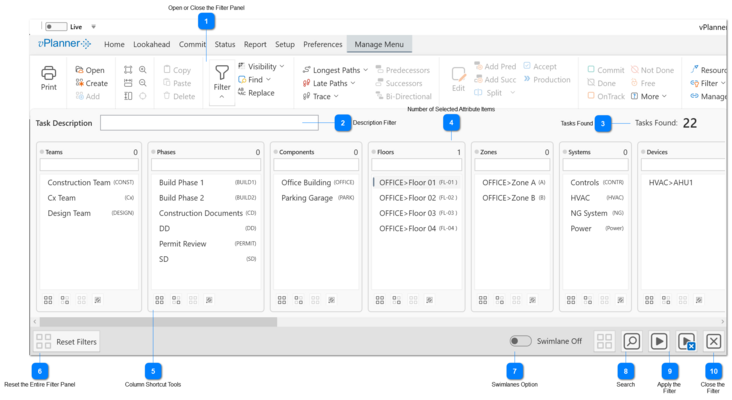The image size is (732, 400).
Task: Apply the filter with play button
Action: pyautogui.click(x=659, y=341)
